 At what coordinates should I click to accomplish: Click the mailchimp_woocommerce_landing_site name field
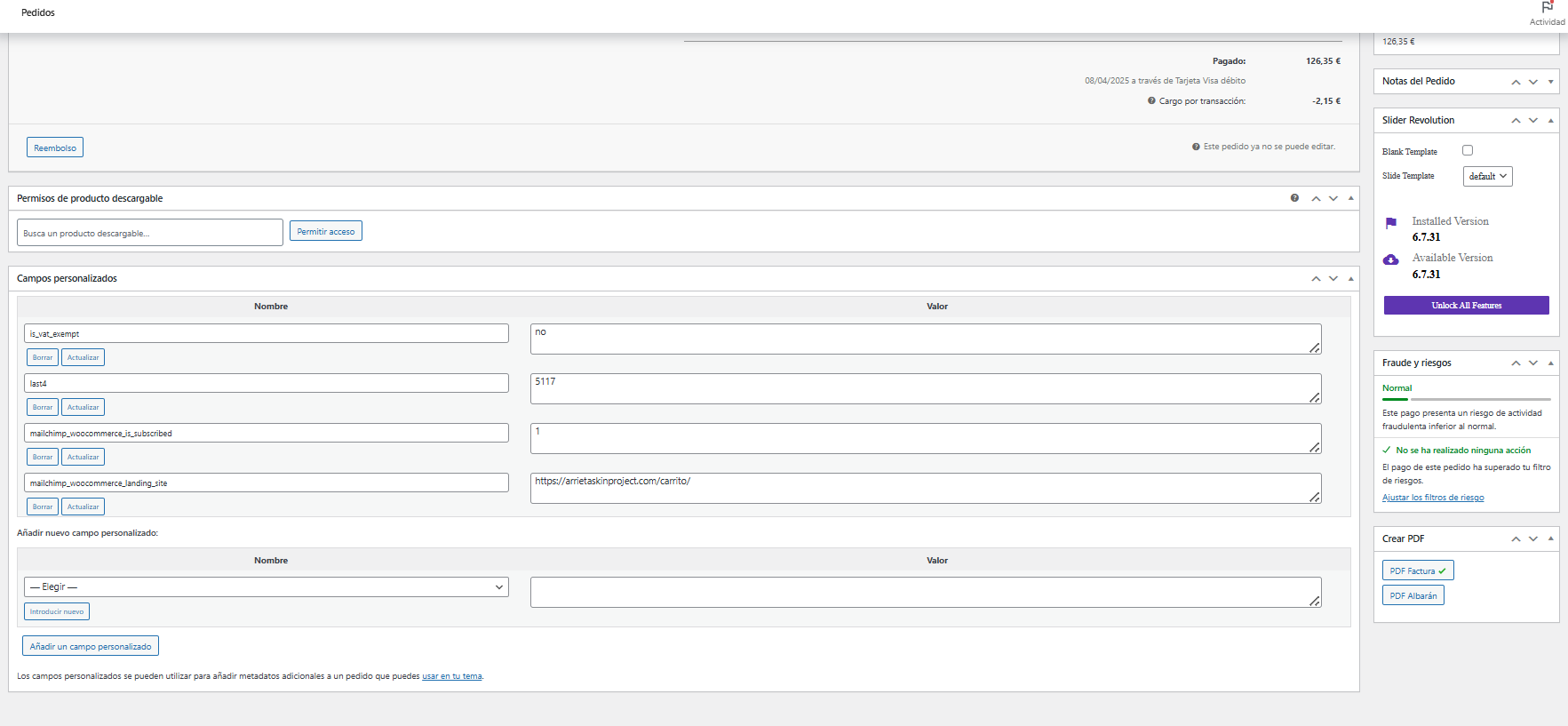click(x=267, y=483)
